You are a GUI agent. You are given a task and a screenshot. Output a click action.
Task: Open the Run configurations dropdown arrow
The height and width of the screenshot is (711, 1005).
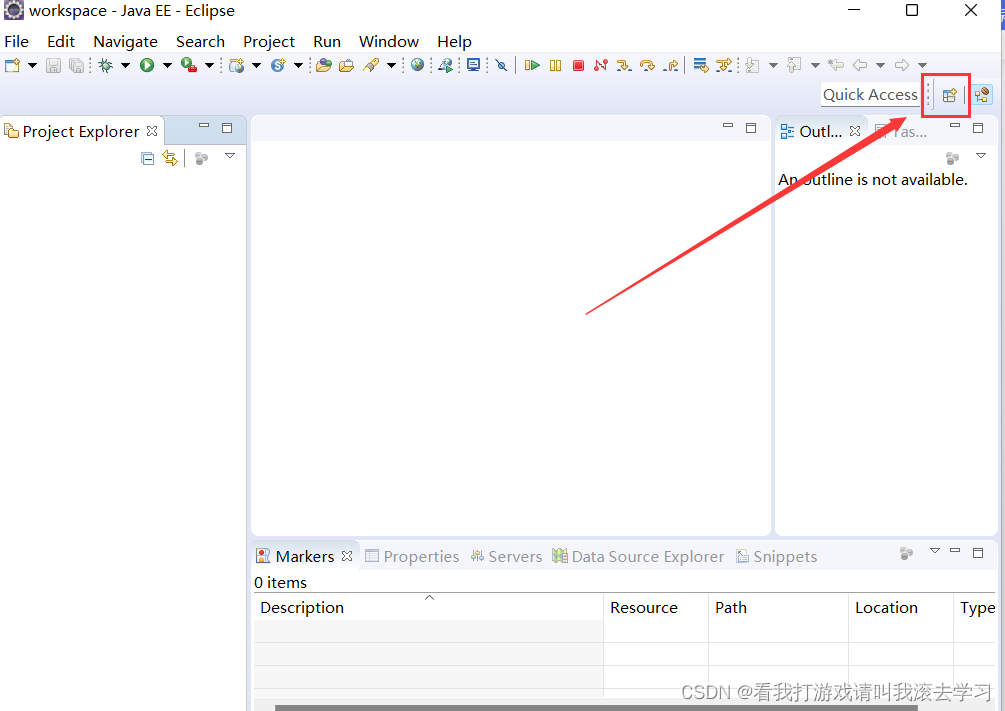pyautogui.click(x=166, y=65)
